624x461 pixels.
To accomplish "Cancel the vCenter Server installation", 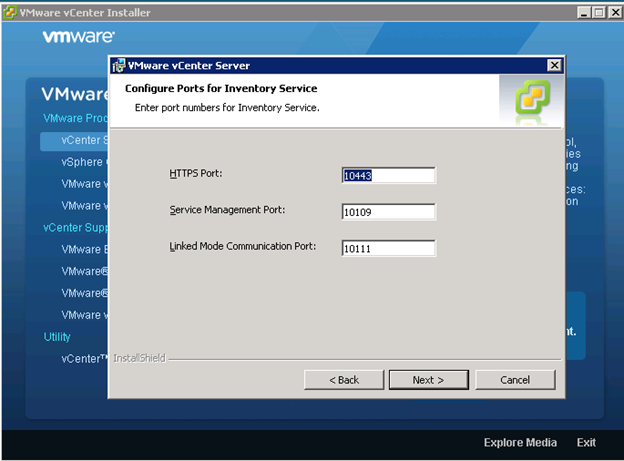I will [x=515, y=380].
